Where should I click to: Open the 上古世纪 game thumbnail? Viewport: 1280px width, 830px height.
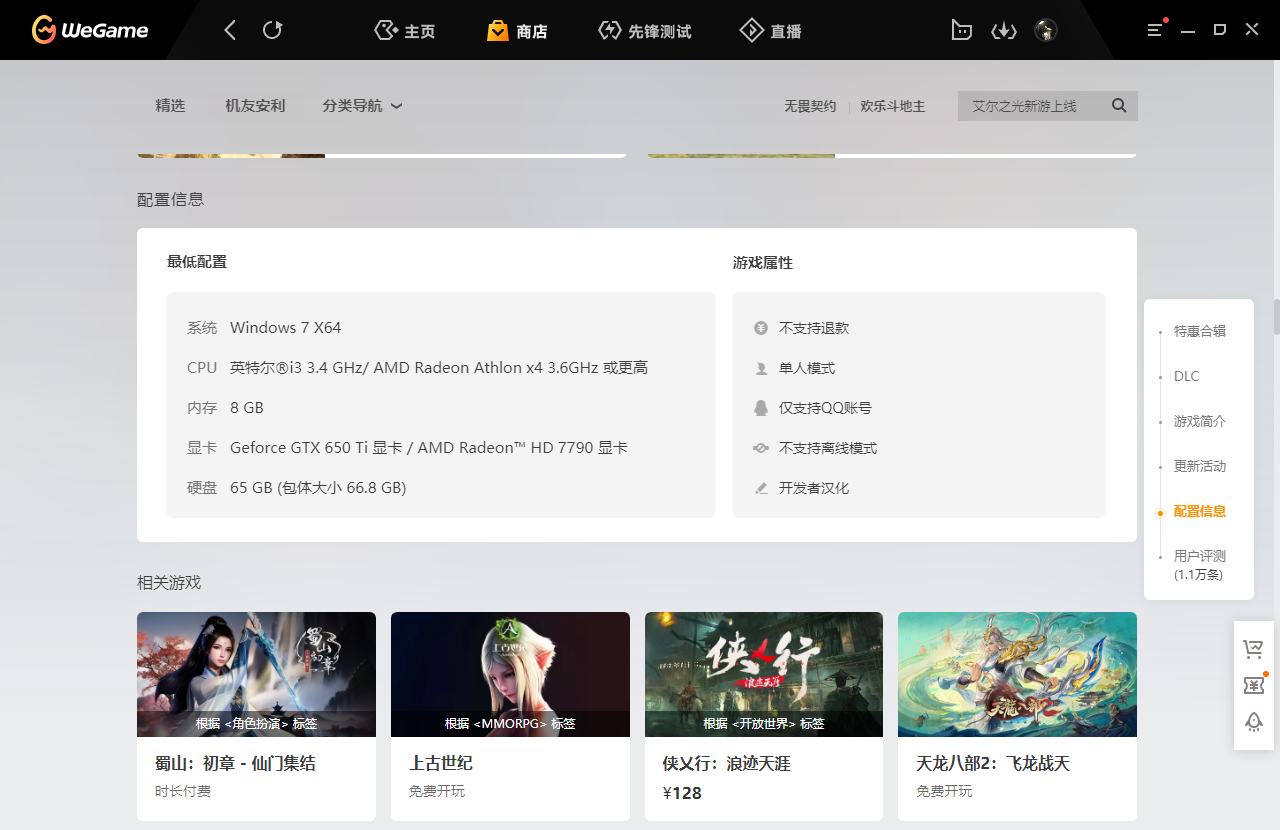(x=510, y=674)
